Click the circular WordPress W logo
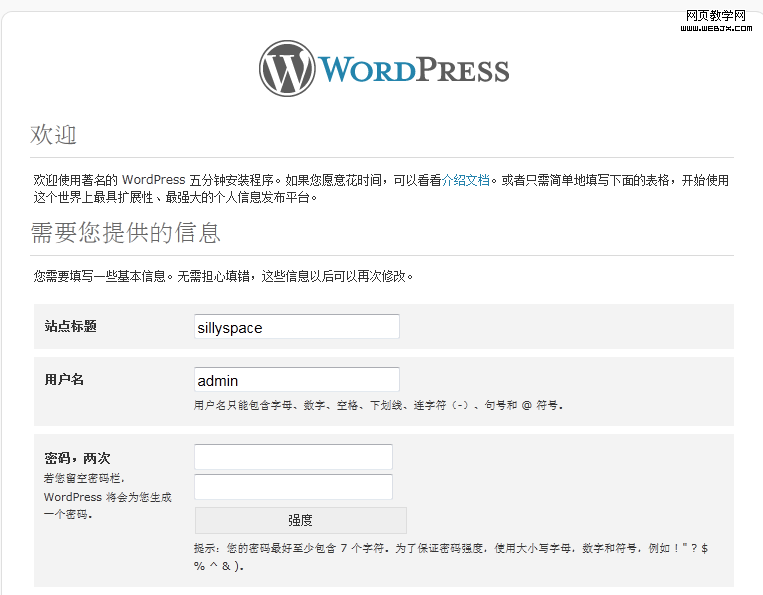This screenshot has height=595, width=763. click(x=287, y=68)
